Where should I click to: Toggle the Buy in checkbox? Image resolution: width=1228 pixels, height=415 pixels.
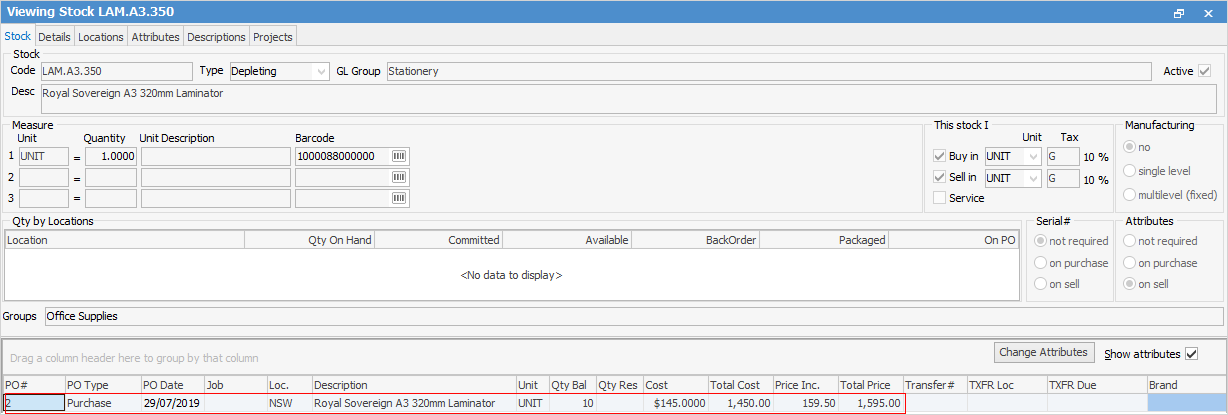click(939, 156)
